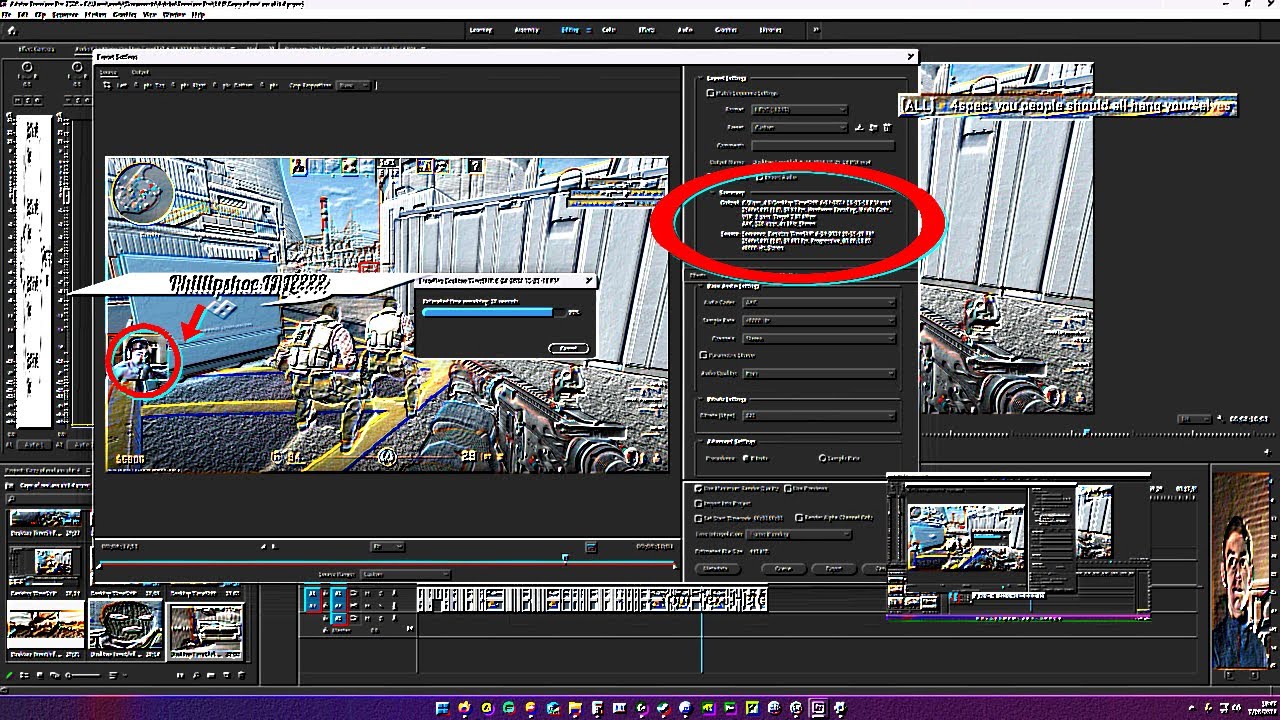Open the File menu
1280x720 pixels.
tap(8, 15)
